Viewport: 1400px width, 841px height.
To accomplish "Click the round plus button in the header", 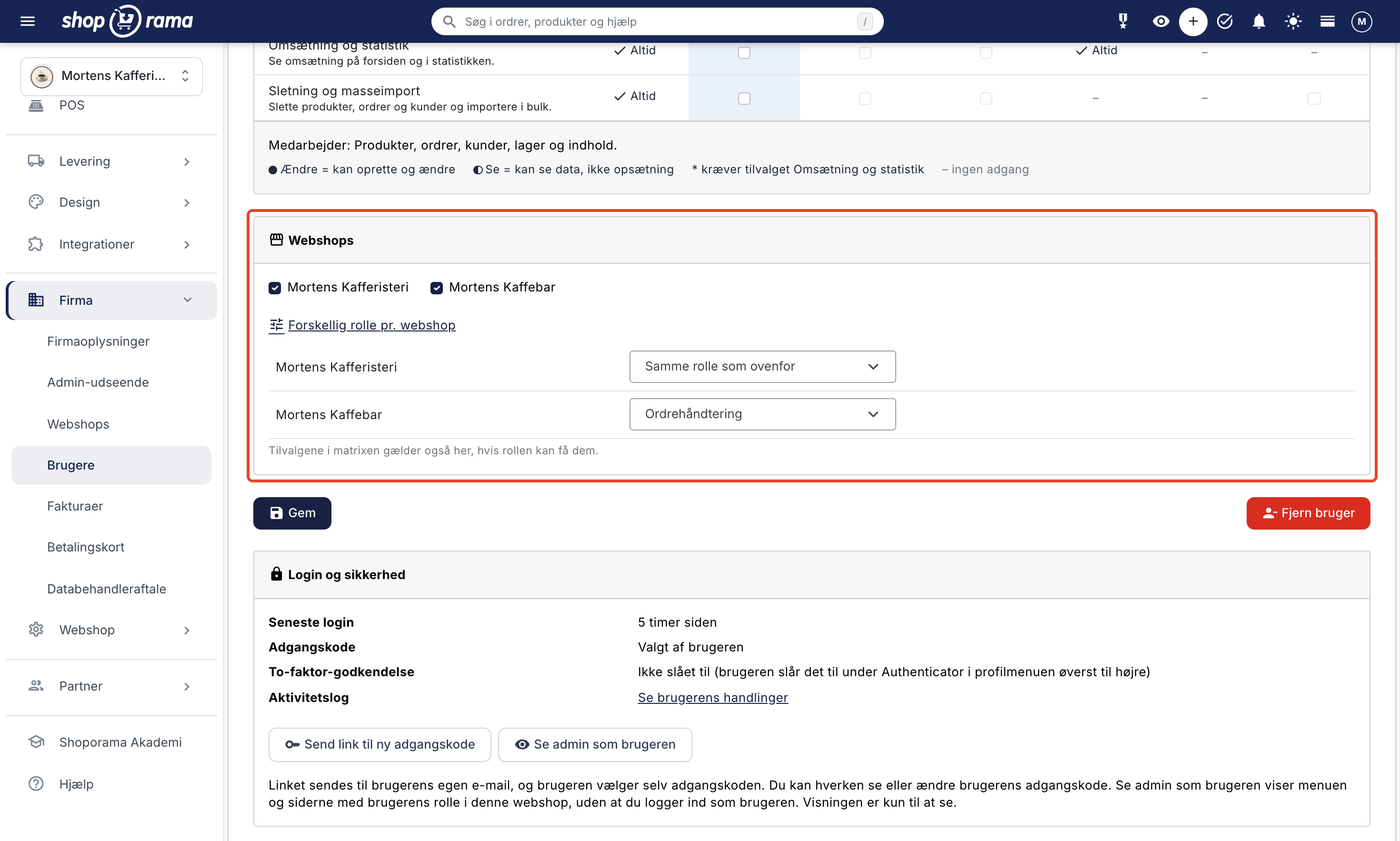I will [1193, 21].
